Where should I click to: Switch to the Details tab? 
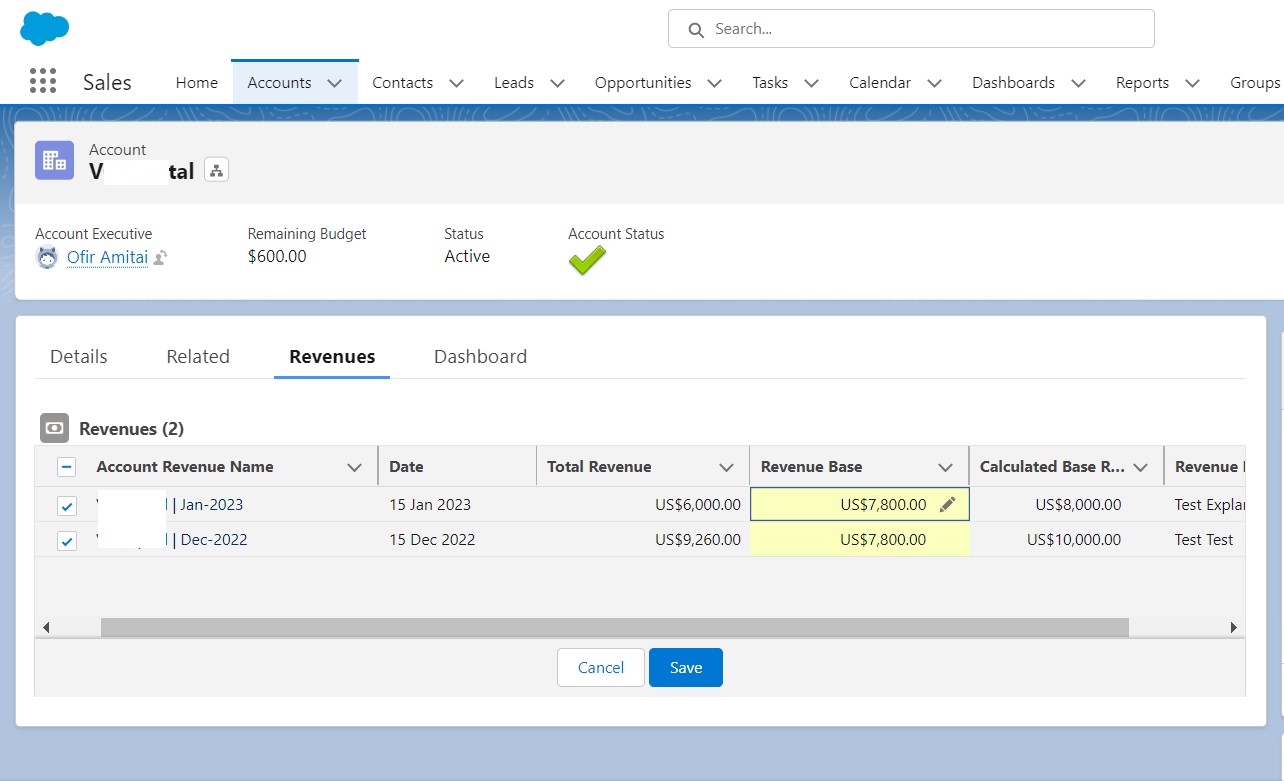pos(78,356)
